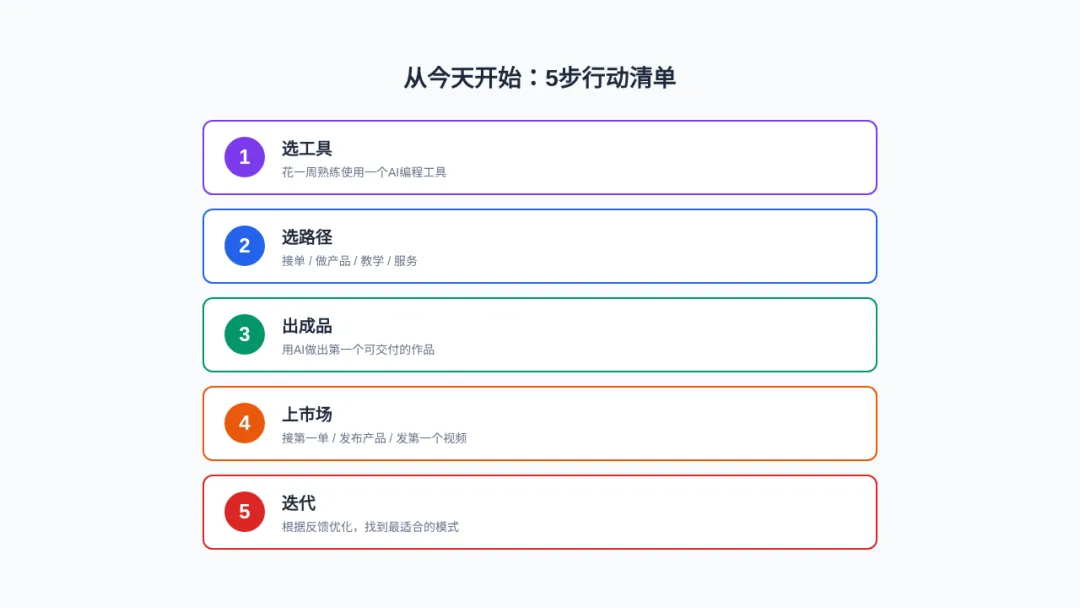Select the 上市场 step heading
This screenshot has height=608, width=1080.
[x=307, y=415]
